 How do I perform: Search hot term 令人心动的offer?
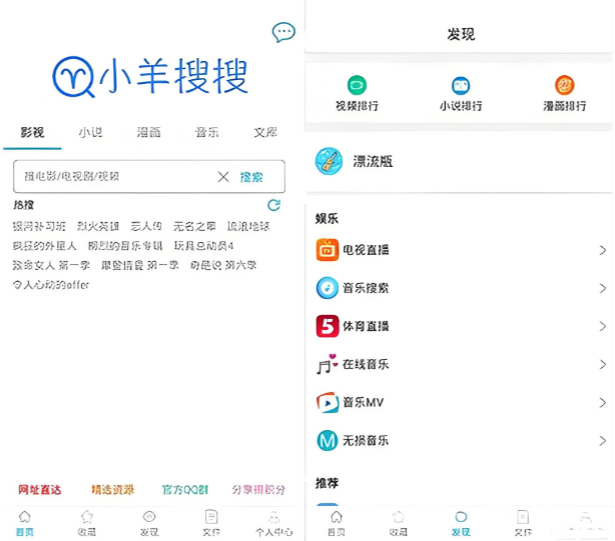(51, 285)
